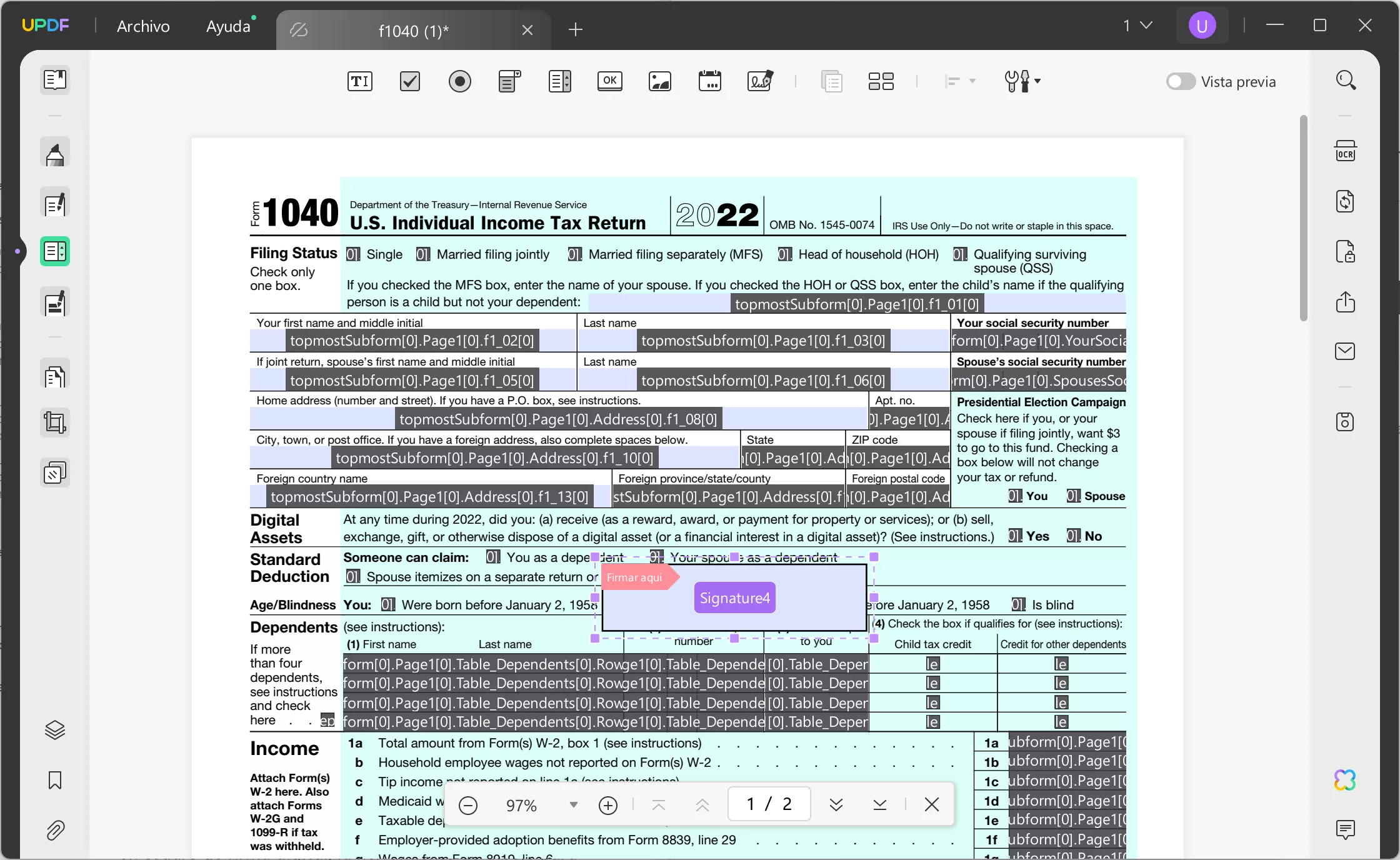Check Qualifying surviving spouse box
The height and width of the screenshot is (860, 1400).
960,254
